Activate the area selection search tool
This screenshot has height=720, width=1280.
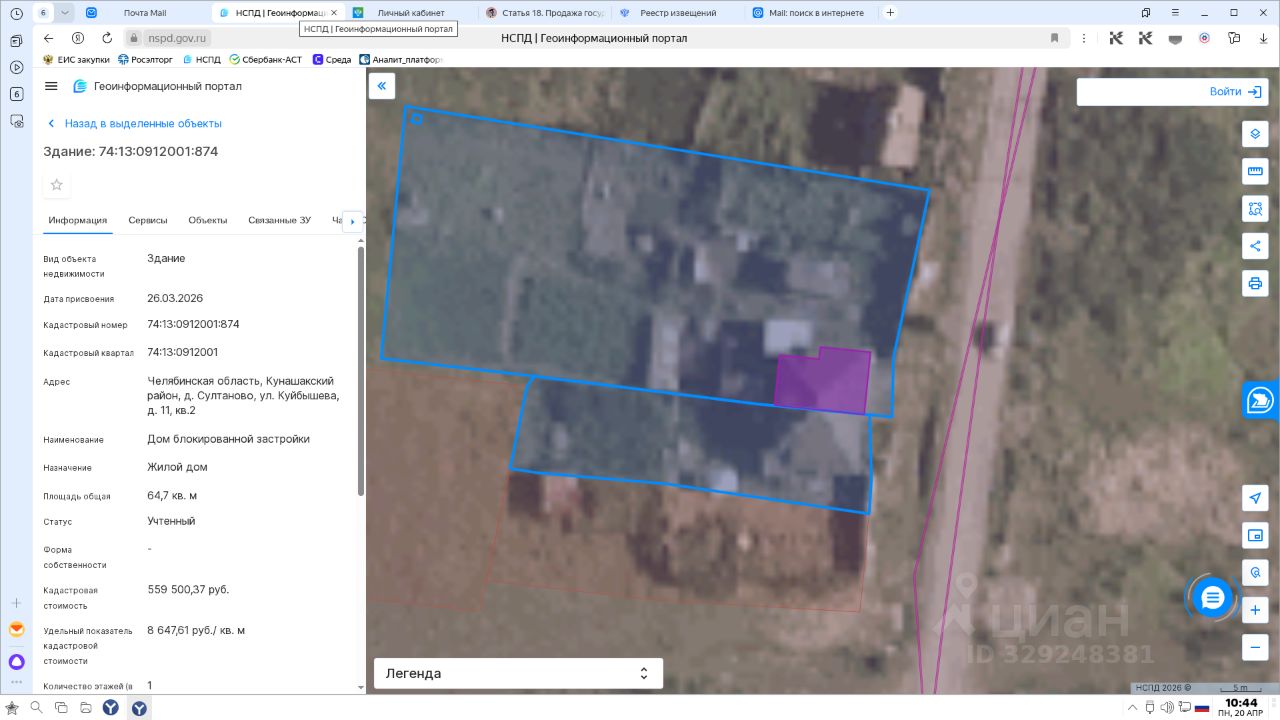pos(1255,209)
